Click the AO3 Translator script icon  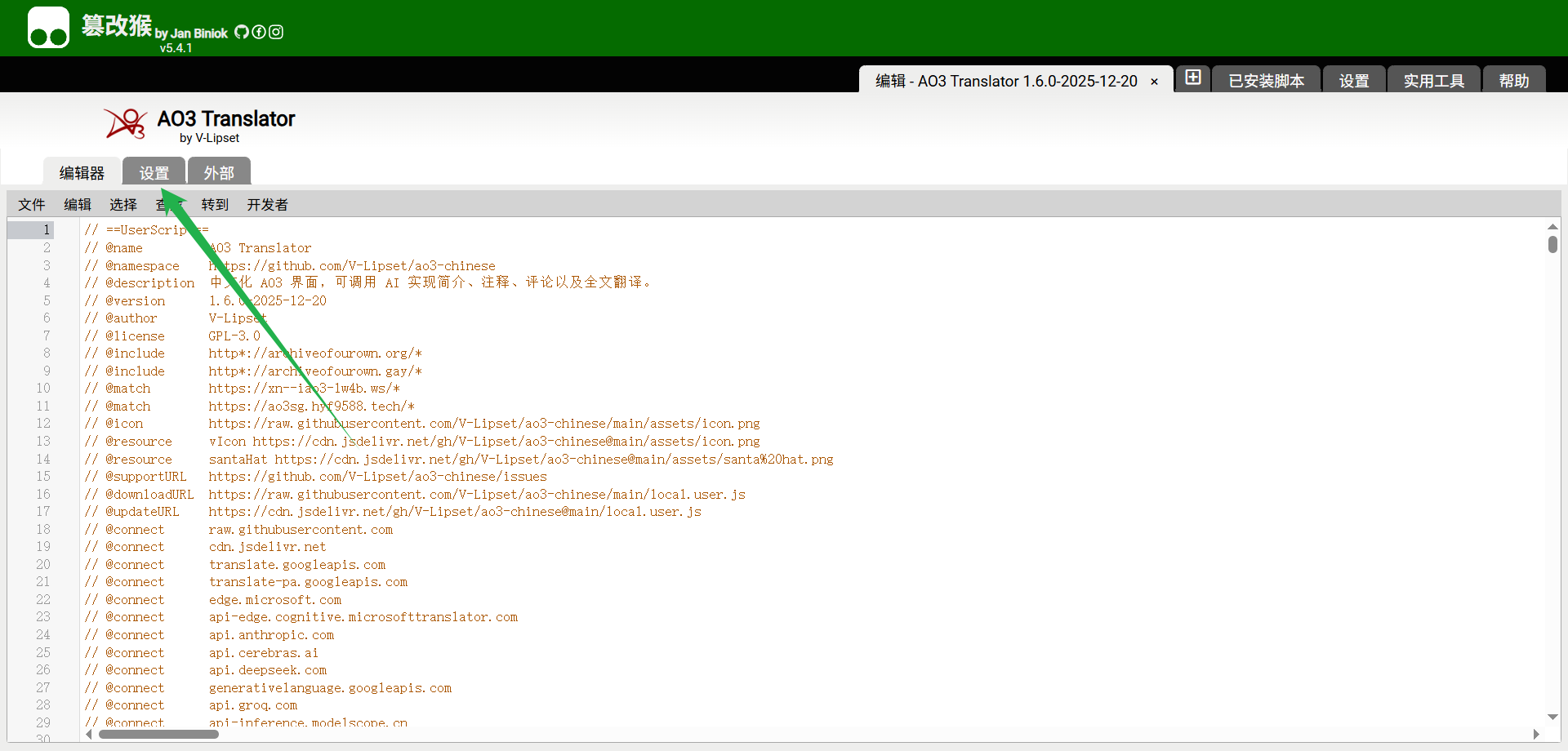tap(125, 124)
